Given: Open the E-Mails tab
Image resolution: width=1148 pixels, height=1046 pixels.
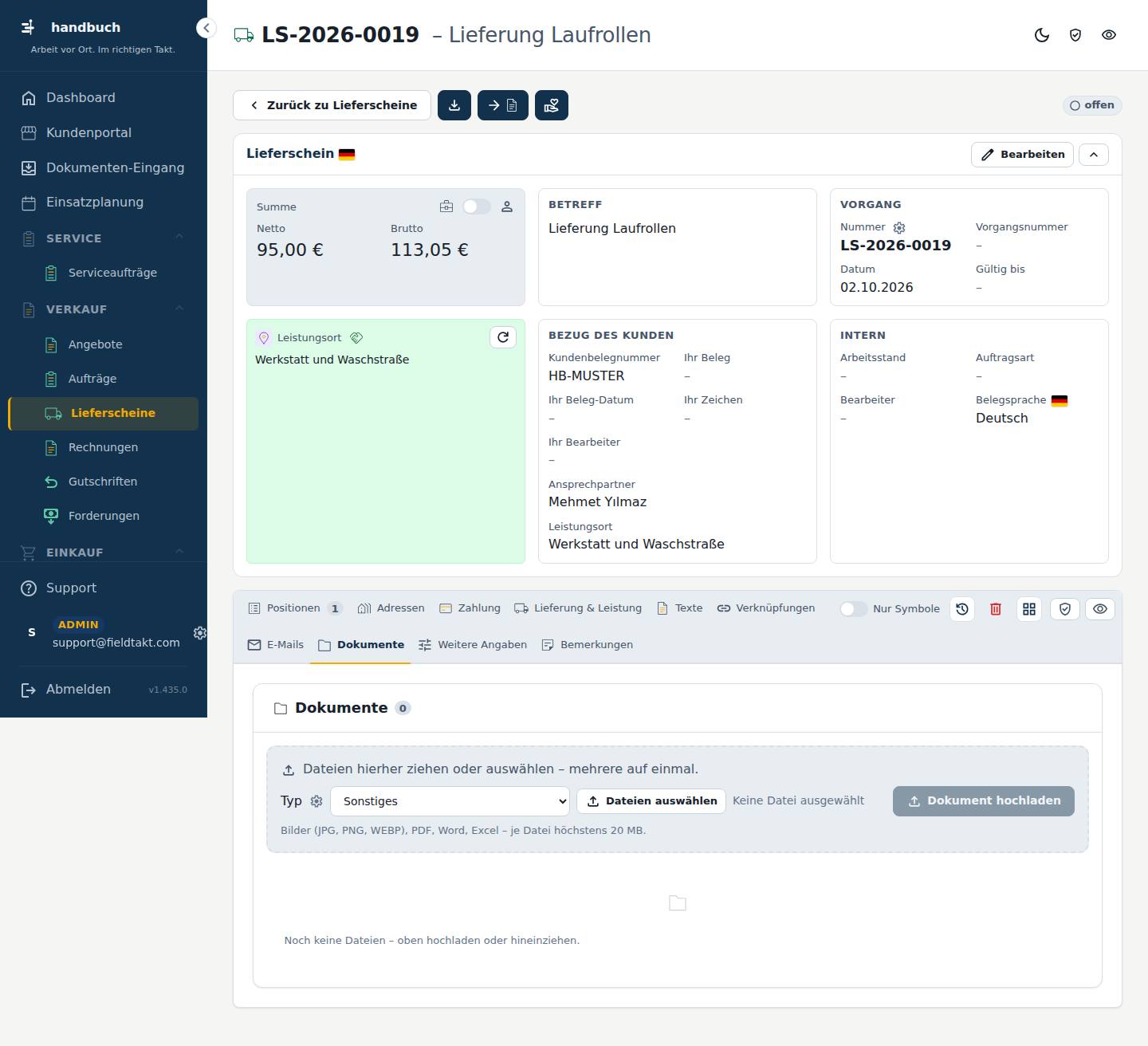Looking at the screenshot, I should (276, 645).
